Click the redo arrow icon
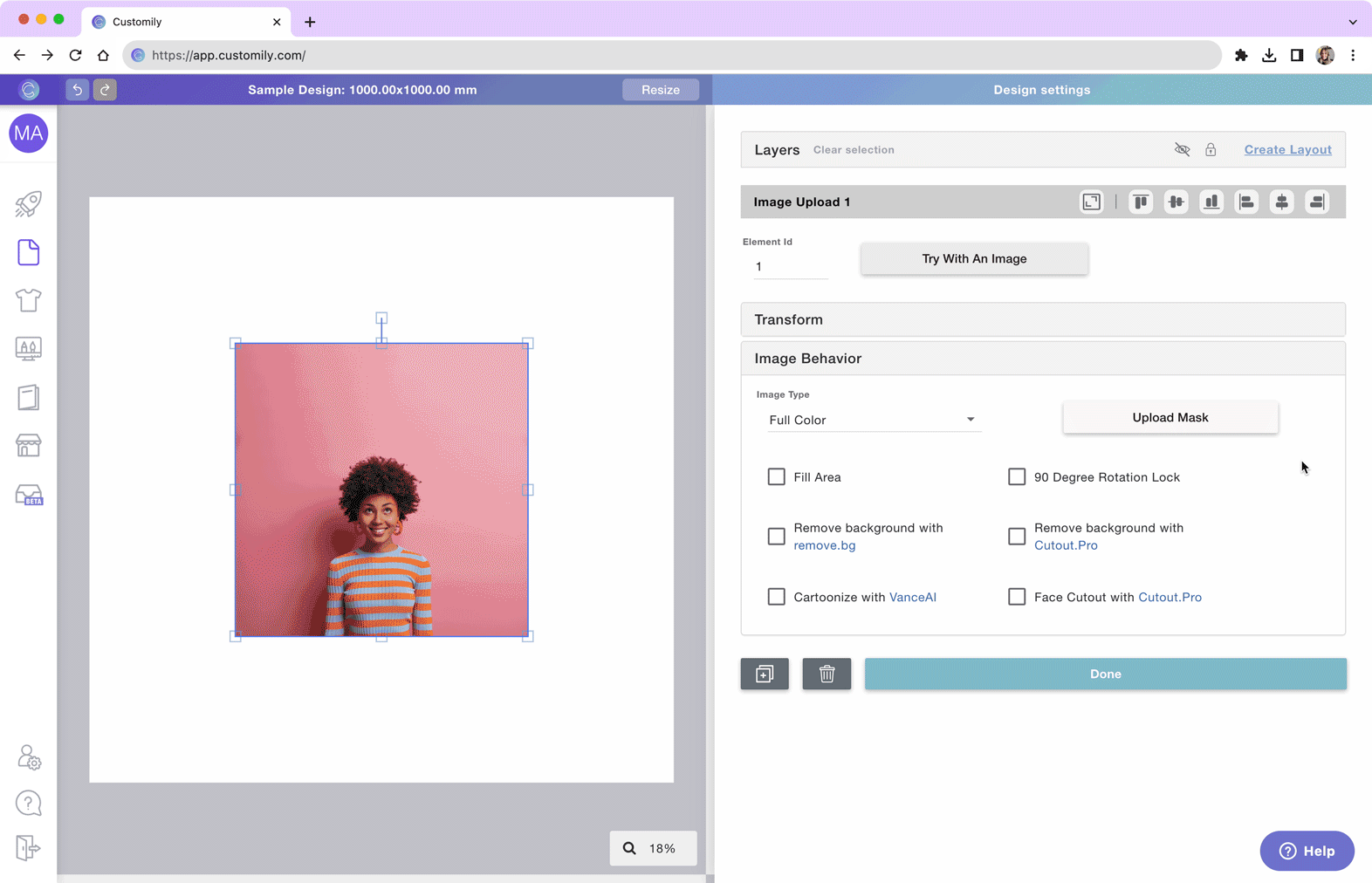Image resolution: width=1372 pixels, height=883 pixels. point(105,90)
